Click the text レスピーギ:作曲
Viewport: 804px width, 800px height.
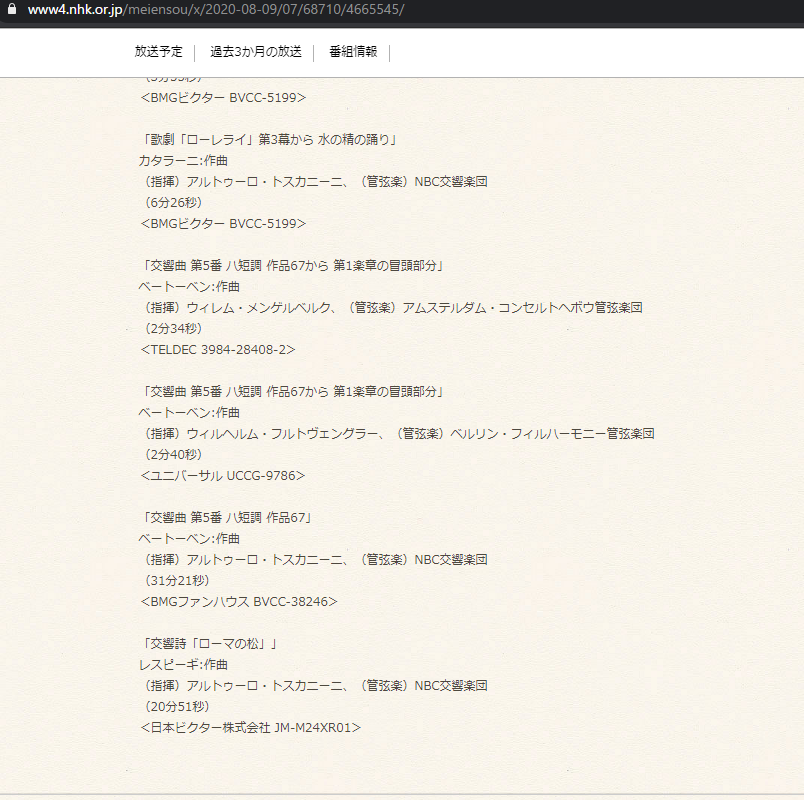(x=183, y=665)
